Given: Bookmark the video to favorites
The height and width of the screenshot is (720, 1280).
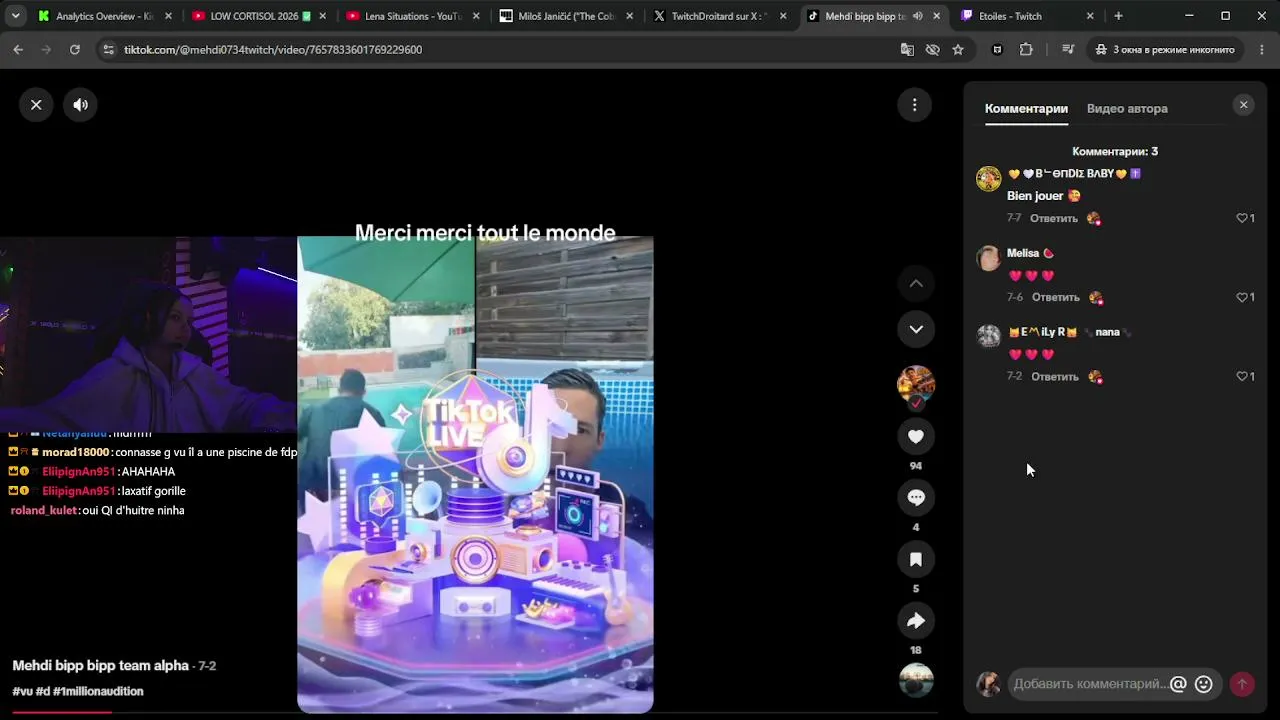Looking at the screenshot, I should [915, 559].
